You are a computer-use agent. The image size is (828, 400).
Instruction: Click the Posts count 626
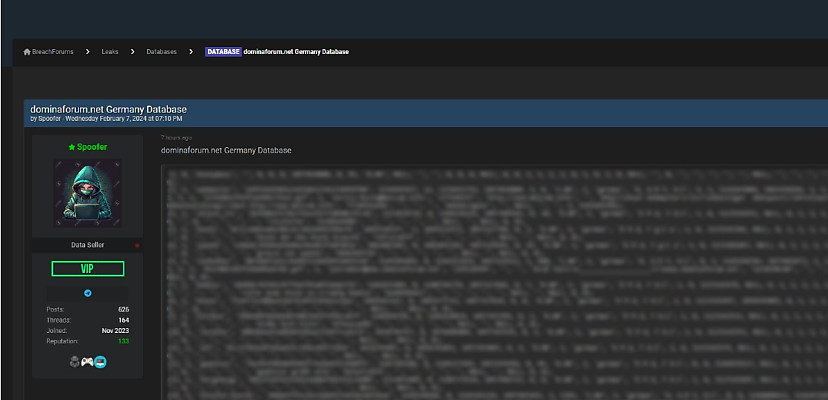(124, 310)
